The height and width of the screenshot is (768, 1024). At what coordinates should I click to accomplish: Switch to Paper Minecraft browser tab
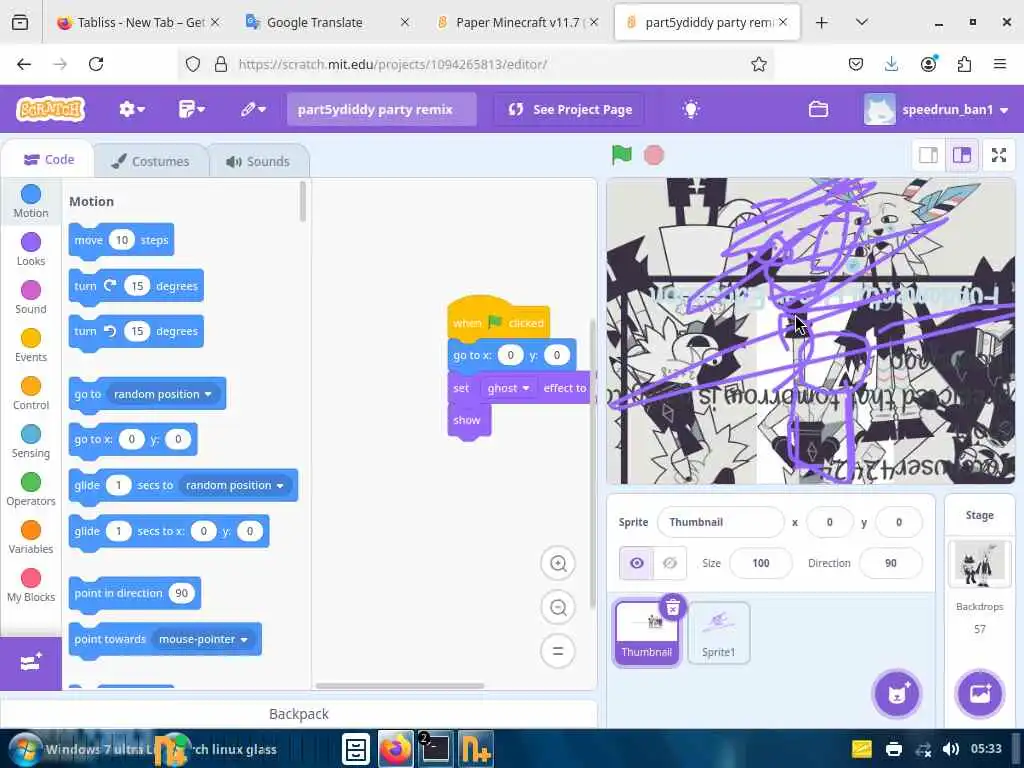517,23
